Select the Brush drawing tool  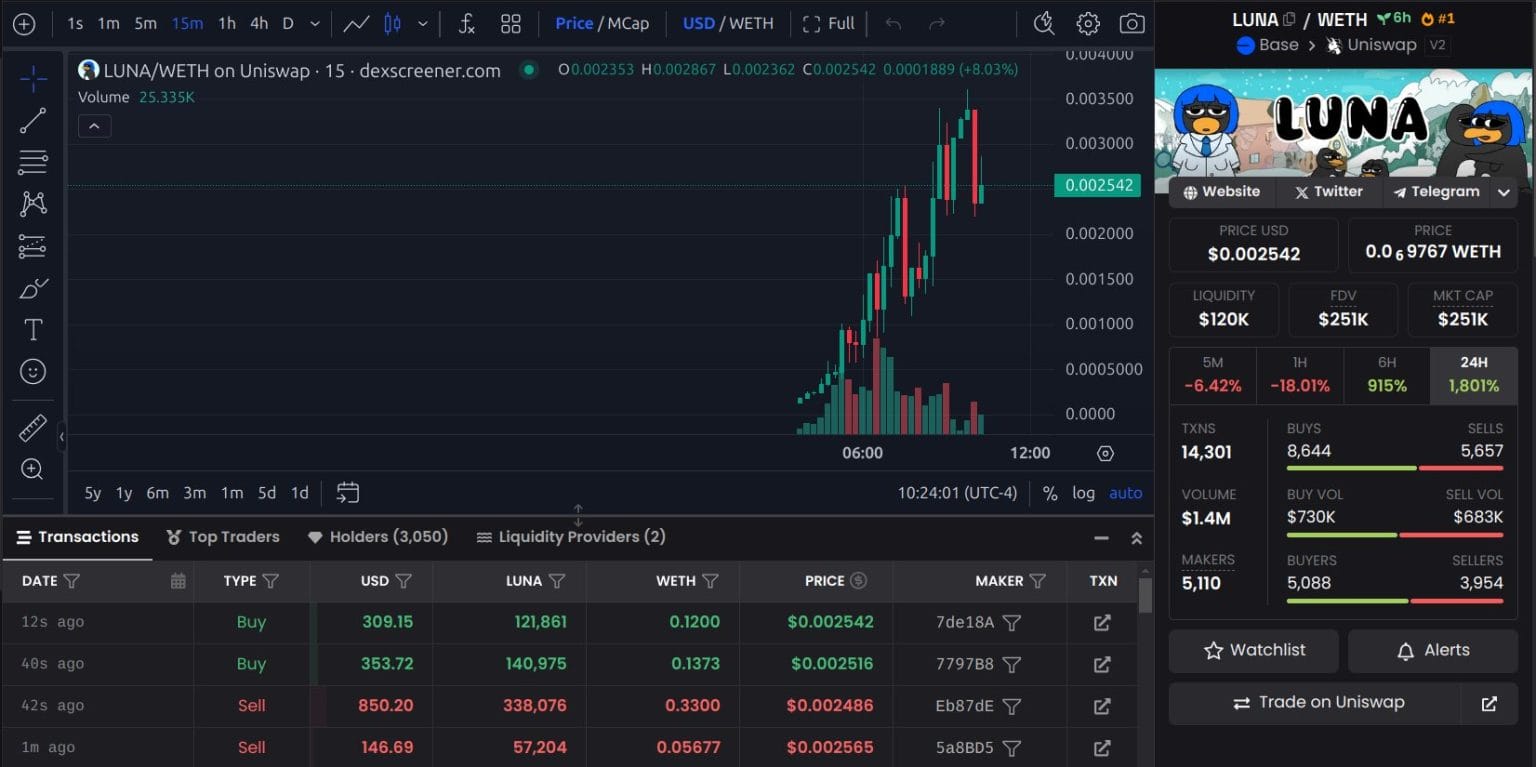click(33, 287)
